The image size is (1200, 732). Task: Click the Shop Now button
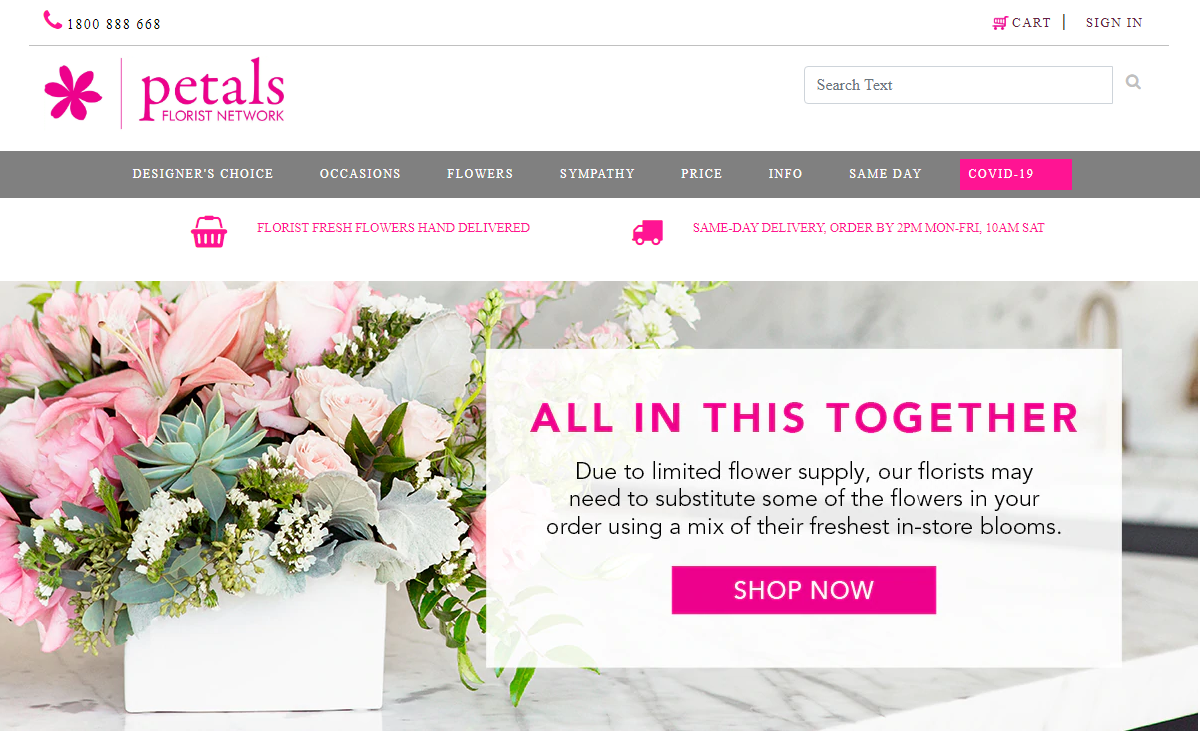[x=804, y=590]
